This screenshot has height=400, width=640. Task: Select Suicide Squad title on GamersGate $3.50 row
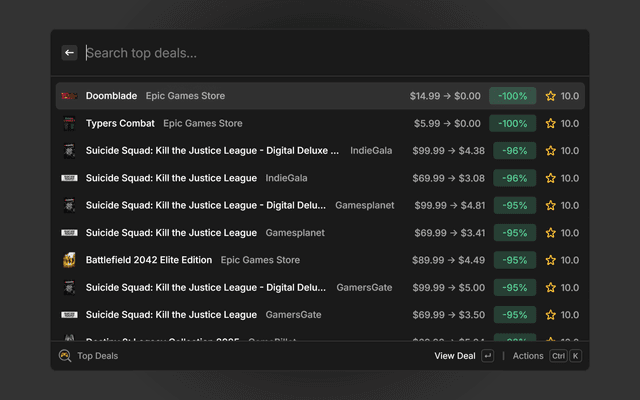tap(171, 315)
